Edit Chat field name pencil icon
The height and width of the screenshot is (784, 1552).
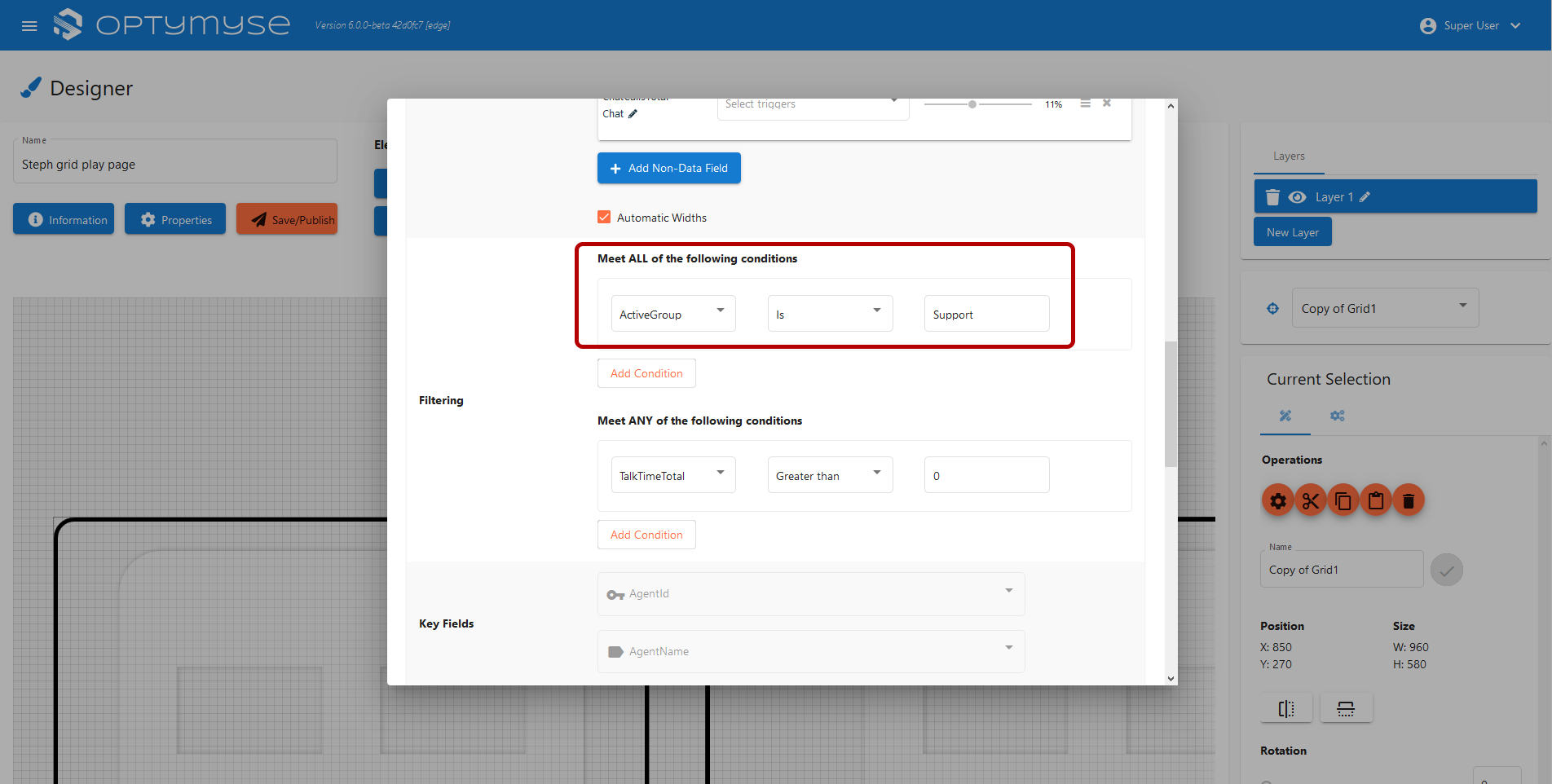click(633, 114)
